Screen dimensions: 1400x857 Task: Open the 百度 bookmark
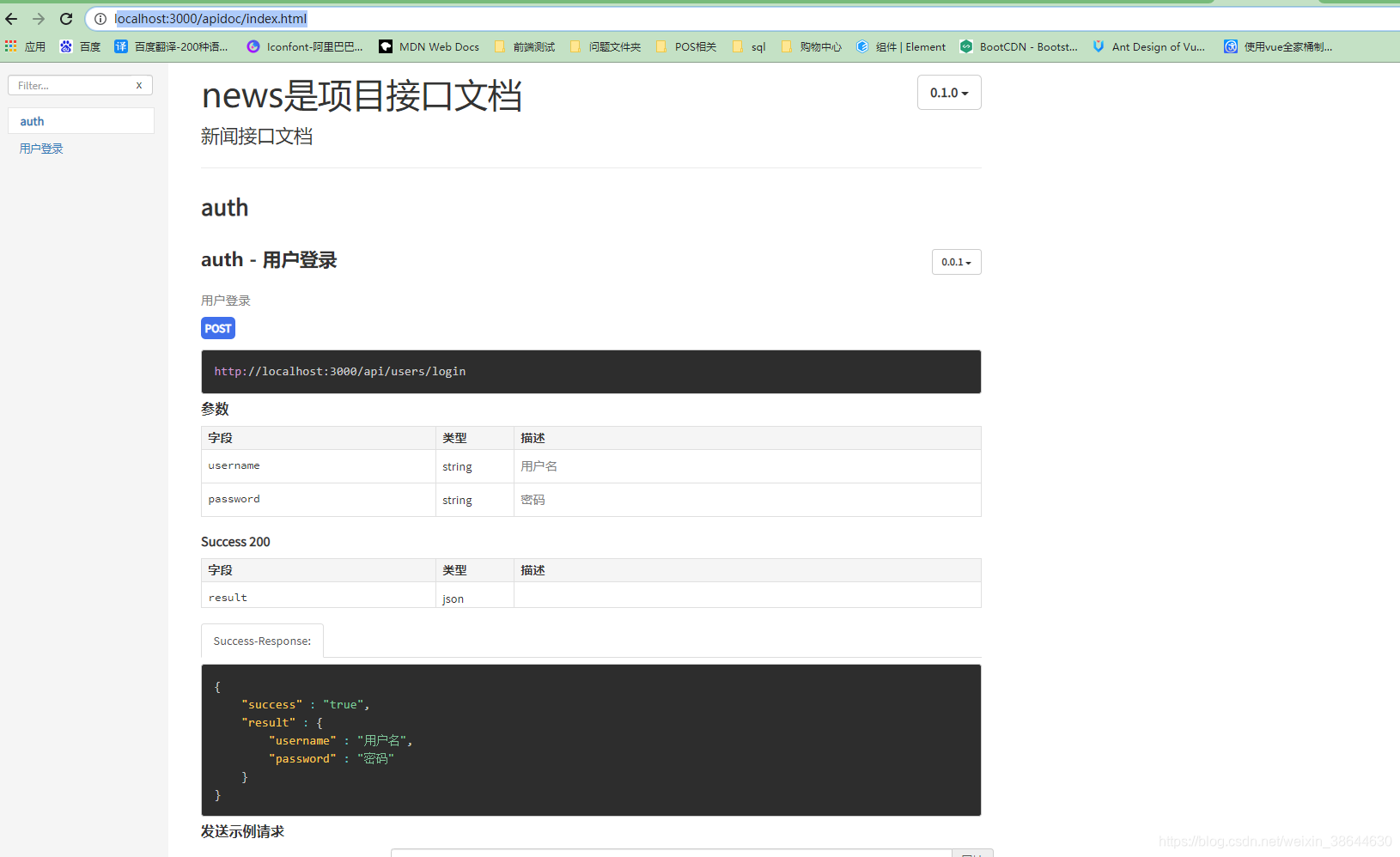point(80,46)
